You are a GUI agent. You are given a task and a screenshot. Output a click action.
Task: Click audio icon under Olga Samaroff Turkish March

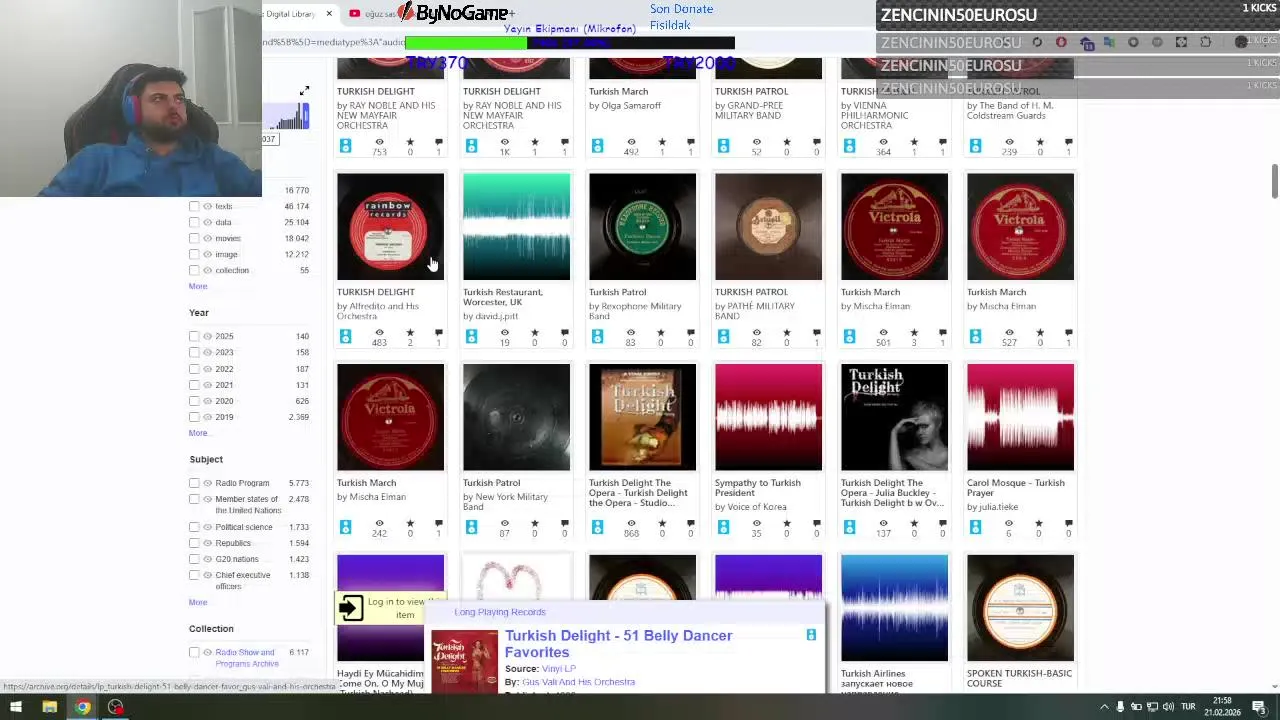tap(597, 146)
